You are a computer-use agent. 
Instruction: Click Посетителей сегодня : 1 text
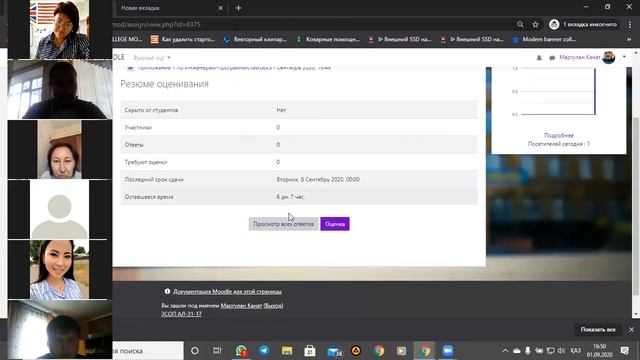[x=558, y=144]
